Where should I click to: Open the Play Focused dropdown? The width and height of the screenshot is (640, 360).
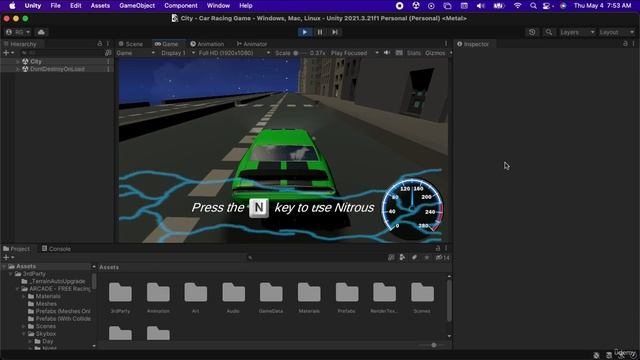(354, 53)
